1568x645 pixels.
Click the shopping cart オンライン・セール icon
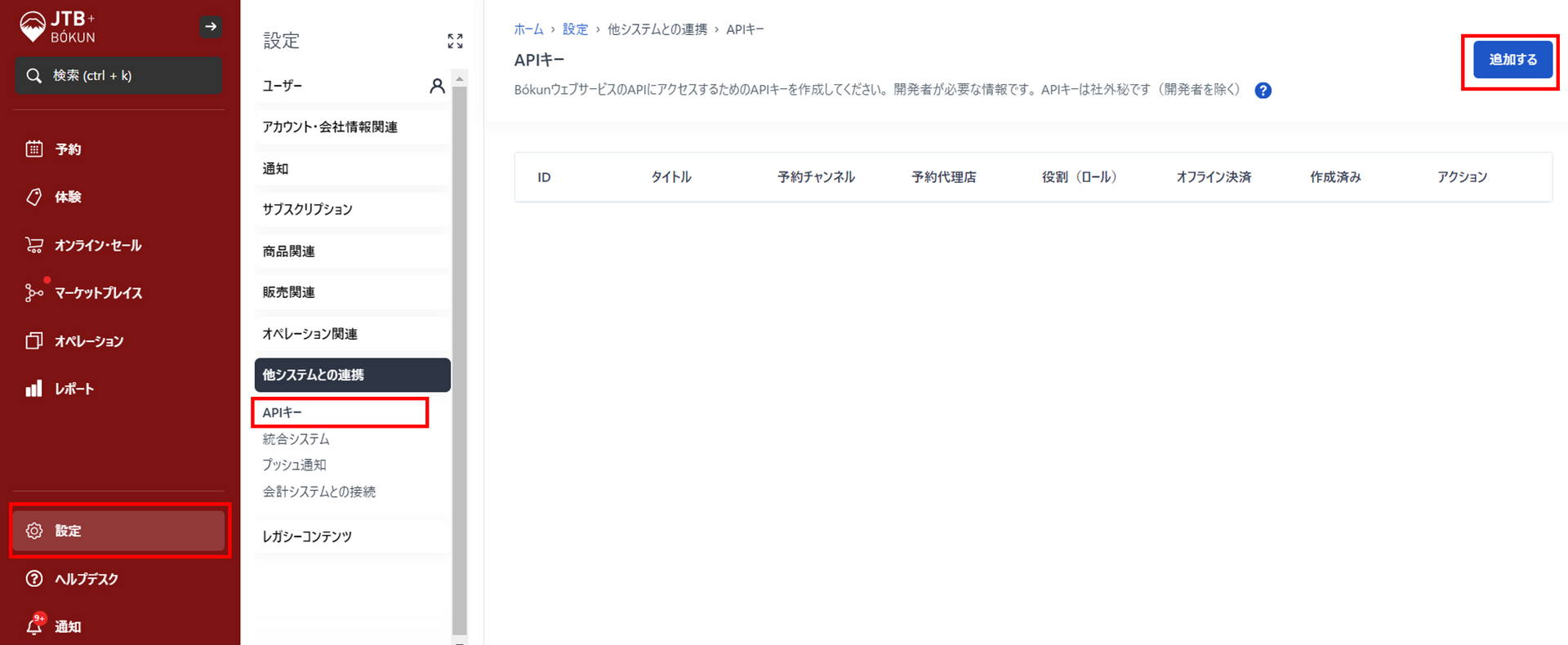click(x=34, y=245)
